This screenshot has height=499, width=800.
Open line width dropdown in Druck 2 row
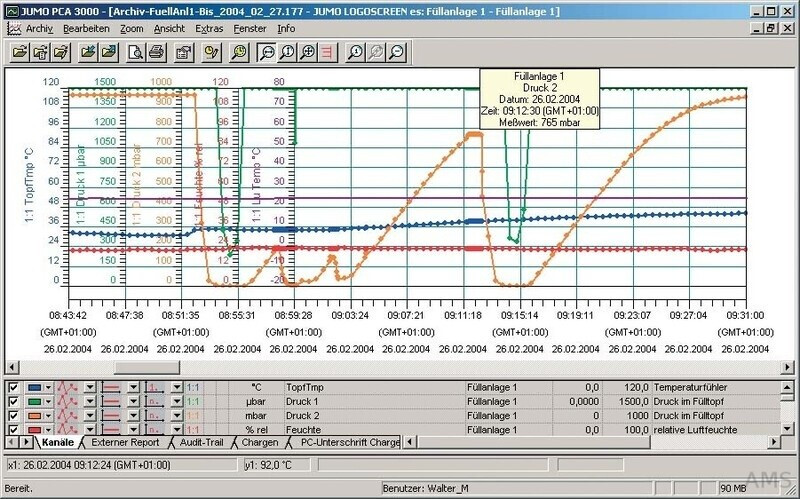[133, 416]
